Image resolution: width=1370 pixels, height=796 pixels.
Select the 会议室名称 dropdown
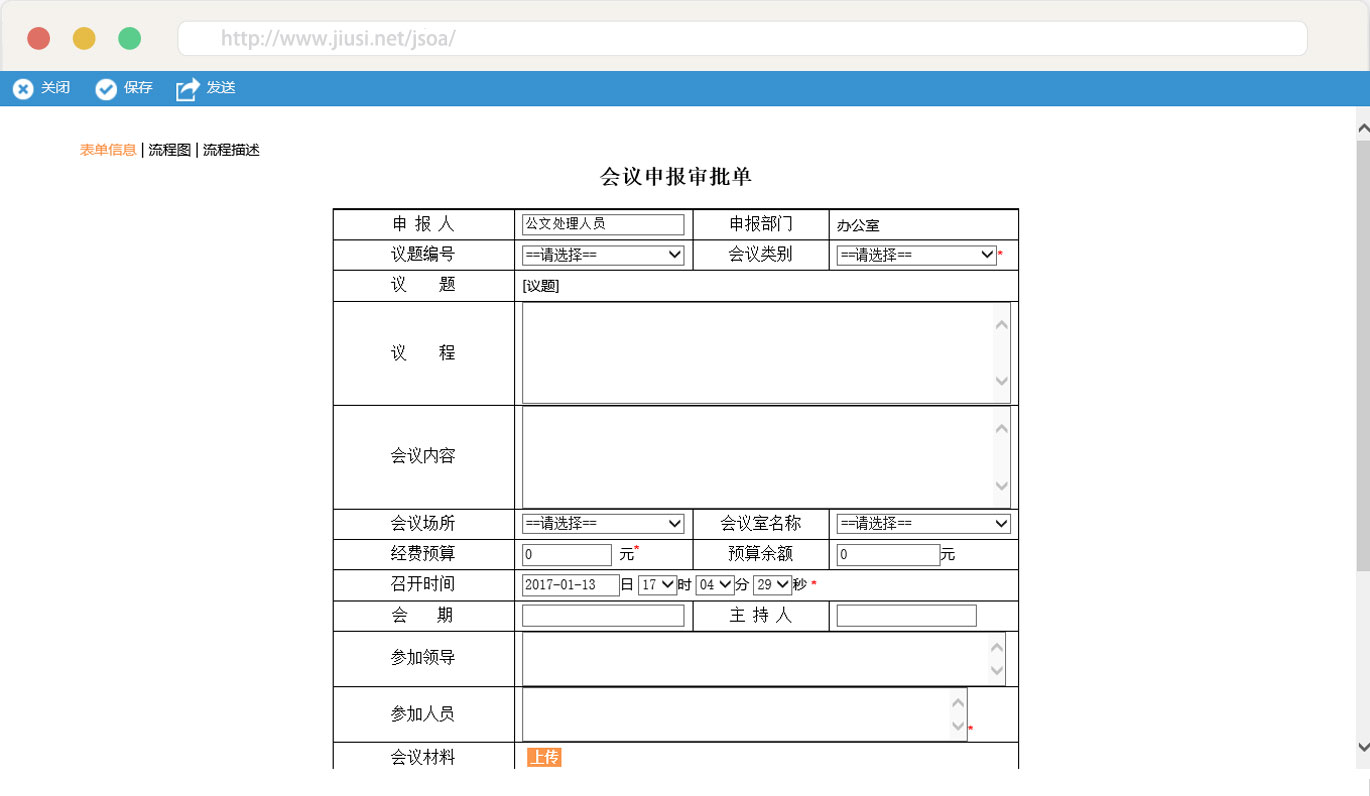923,524
